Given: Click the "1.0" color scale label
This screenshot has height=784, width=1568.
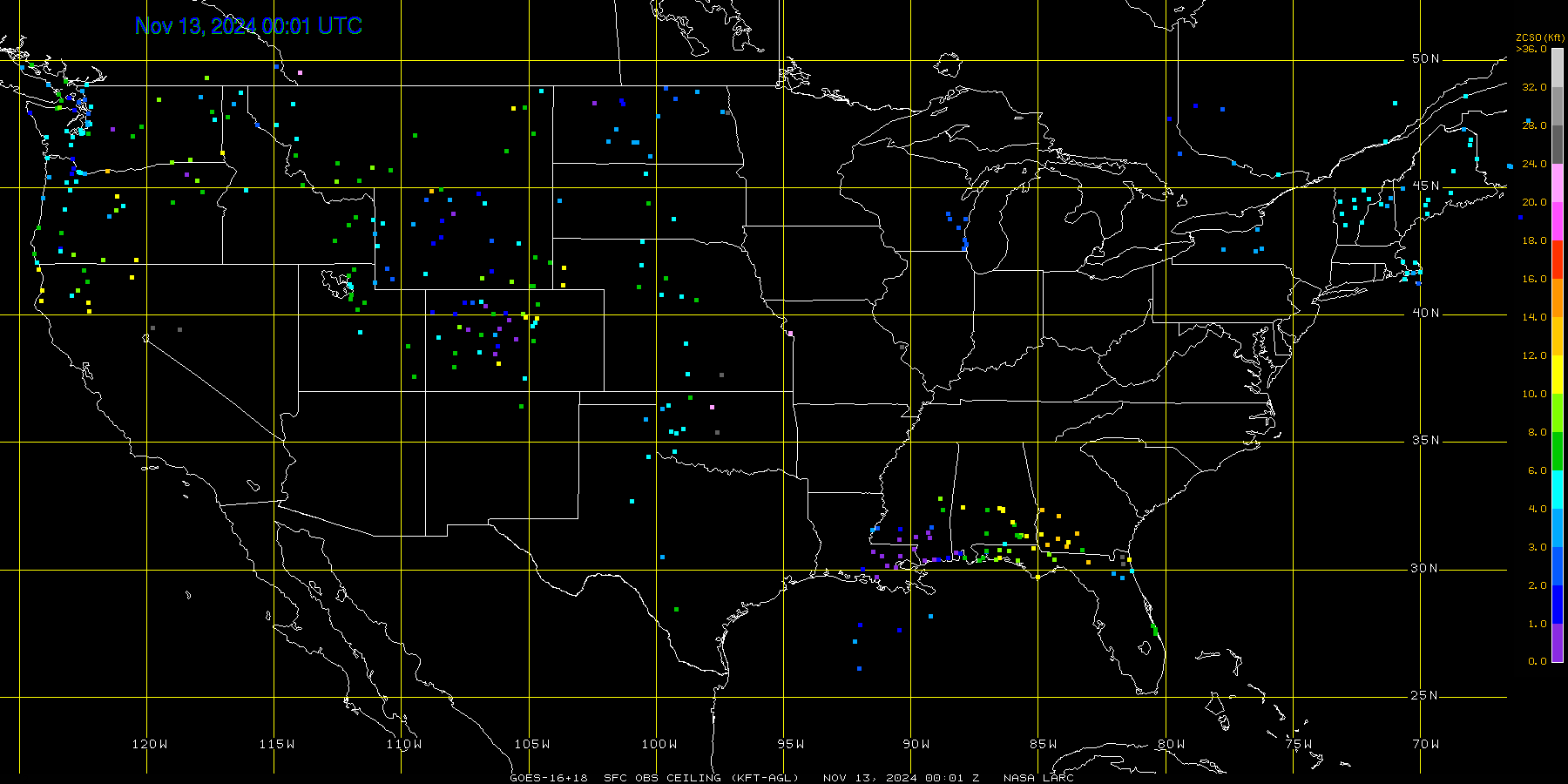Looking at the screenshot, I should [x=1538, y=624].
